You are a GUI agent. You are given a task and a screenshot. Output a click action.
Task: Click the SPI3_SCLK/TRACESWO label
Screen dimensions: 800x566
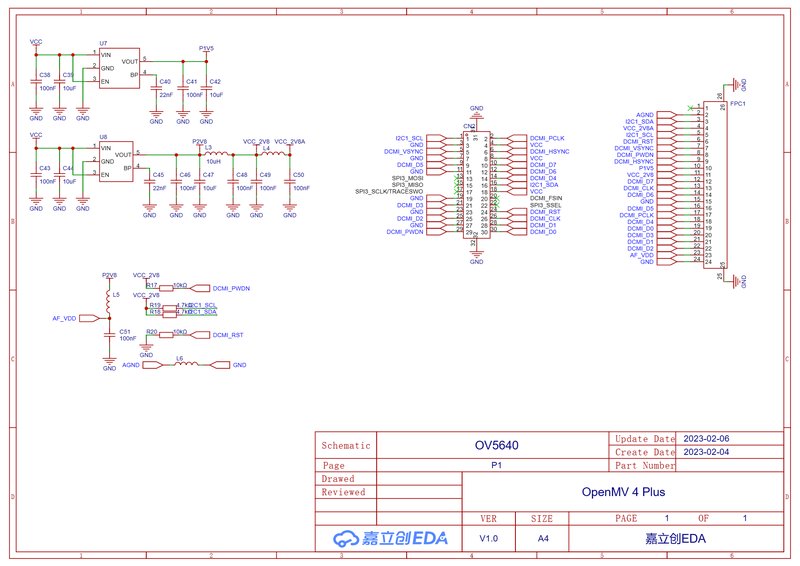tap(389, 191)
